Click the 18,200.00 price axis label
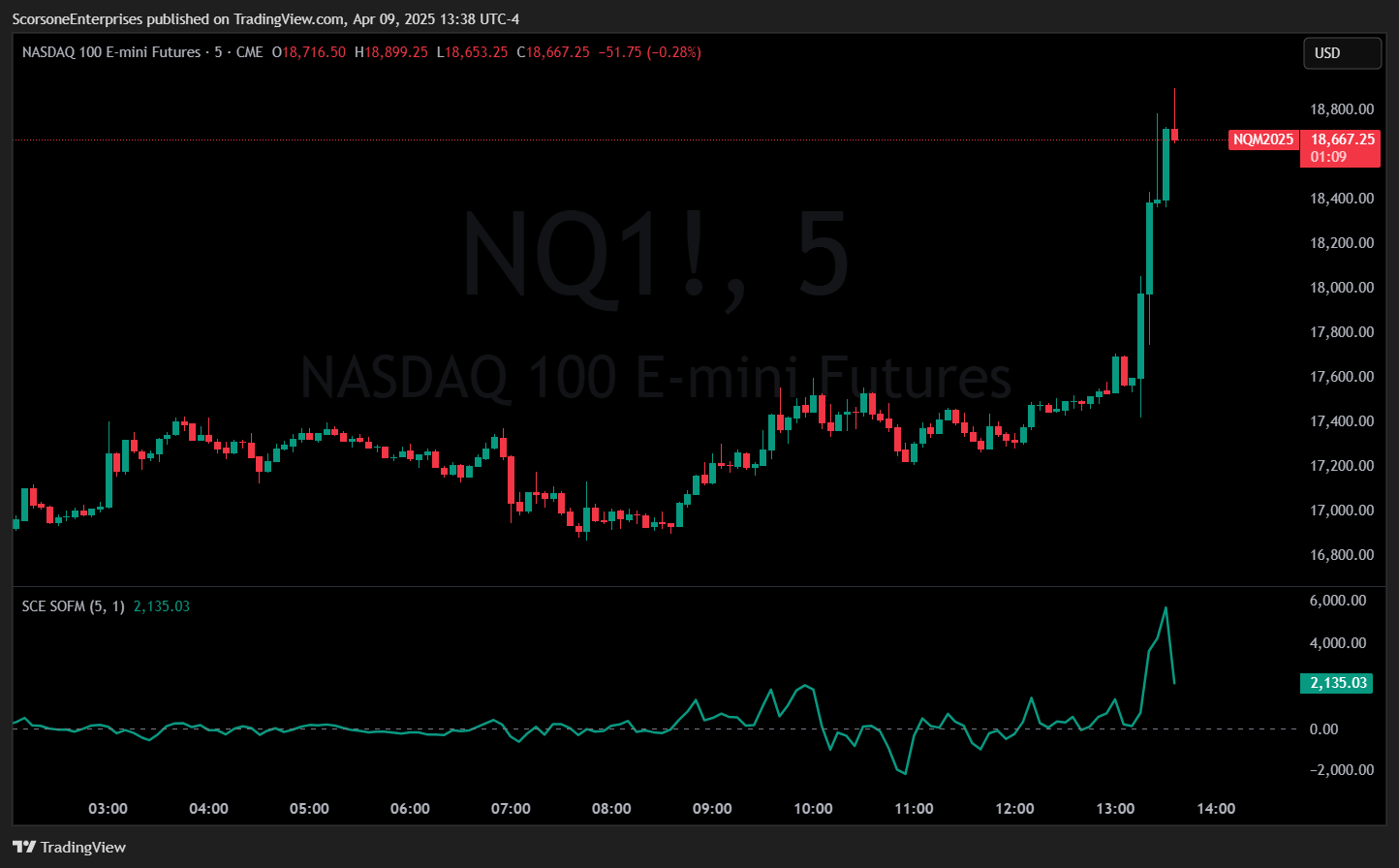This screenshot has width=1399, height=868. [x=1342, y=243]
